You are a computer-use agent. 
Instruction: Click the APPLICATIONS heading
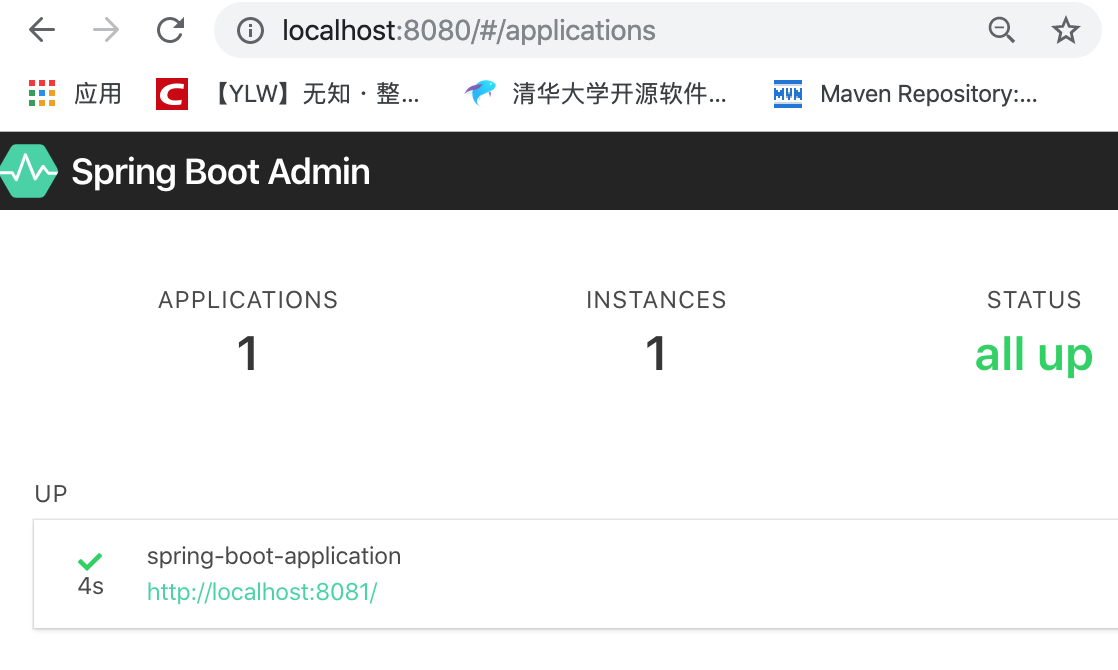(248, 300)
